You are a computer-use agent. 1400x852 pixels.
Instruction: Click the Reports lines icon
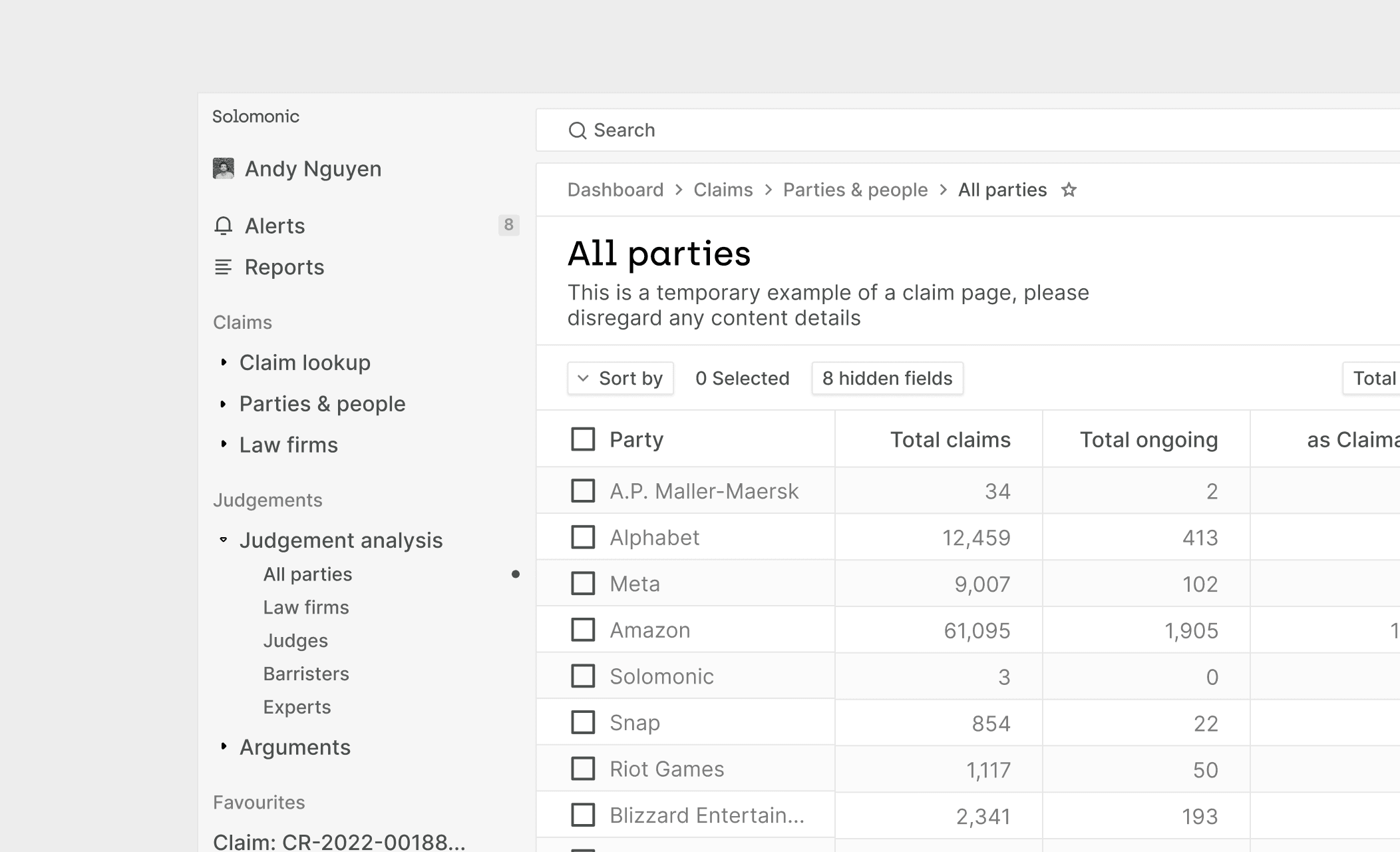click(x=224, y=267)
